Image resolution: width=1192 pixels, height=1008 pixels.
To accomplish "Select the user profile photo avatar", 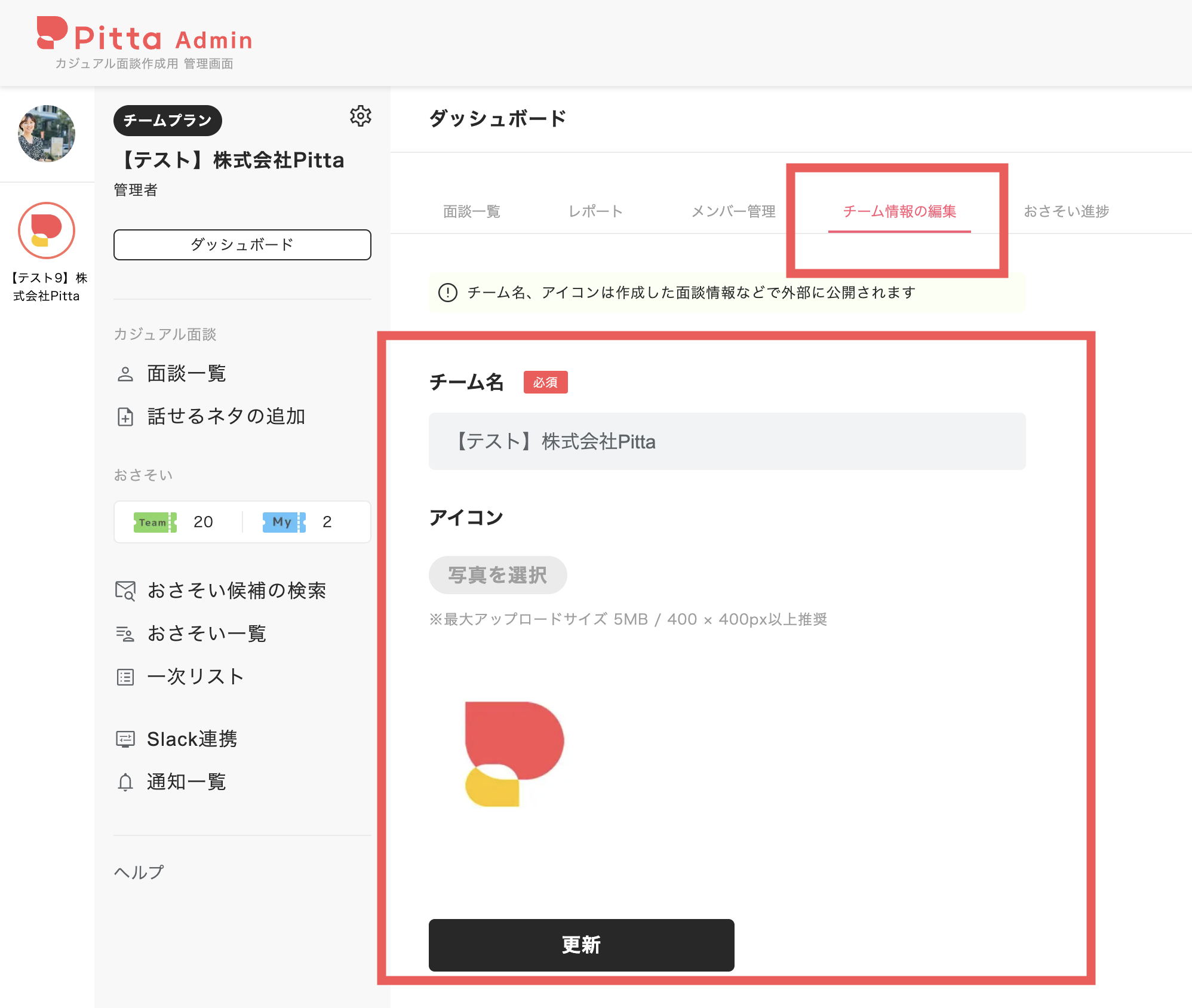I will click(47, 134).
